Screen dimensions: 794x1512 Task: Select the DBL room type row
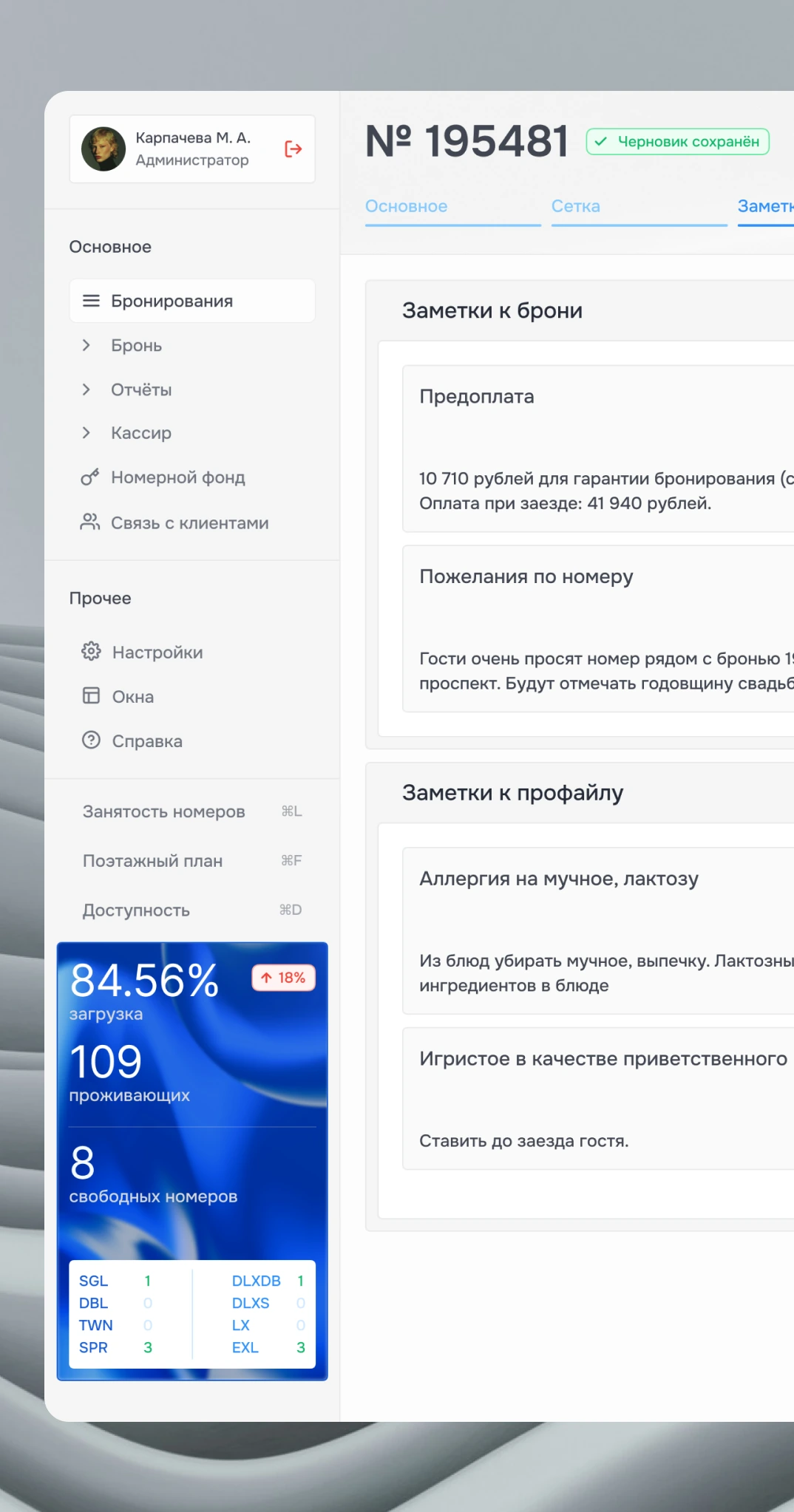[116, 1303]
